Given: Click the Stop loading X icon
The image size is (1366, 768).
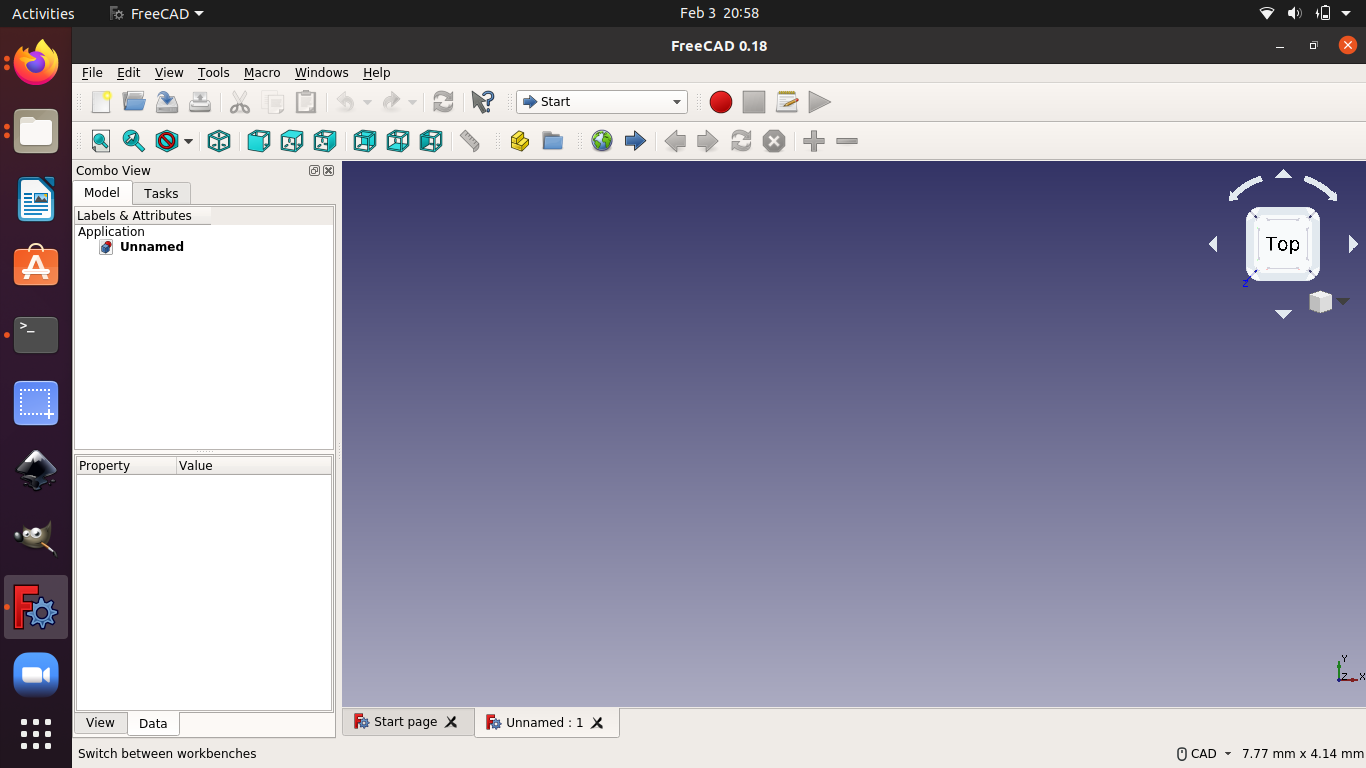Looking at the screenshot, I should tap(774, 141).
